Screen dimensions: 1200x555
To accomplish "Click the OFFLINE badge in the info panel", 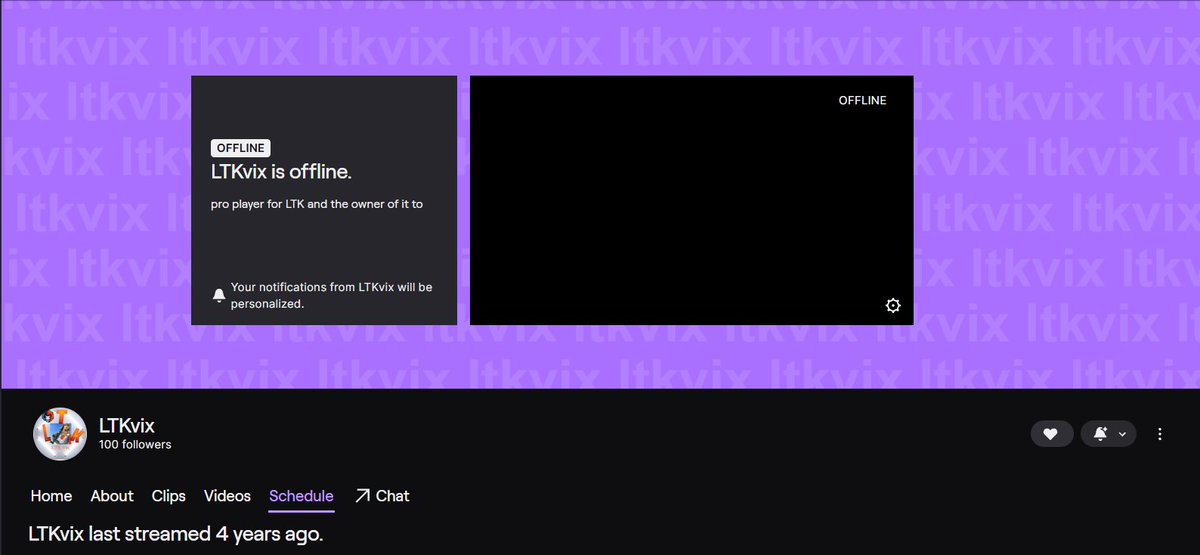I will tap(241, 148).
